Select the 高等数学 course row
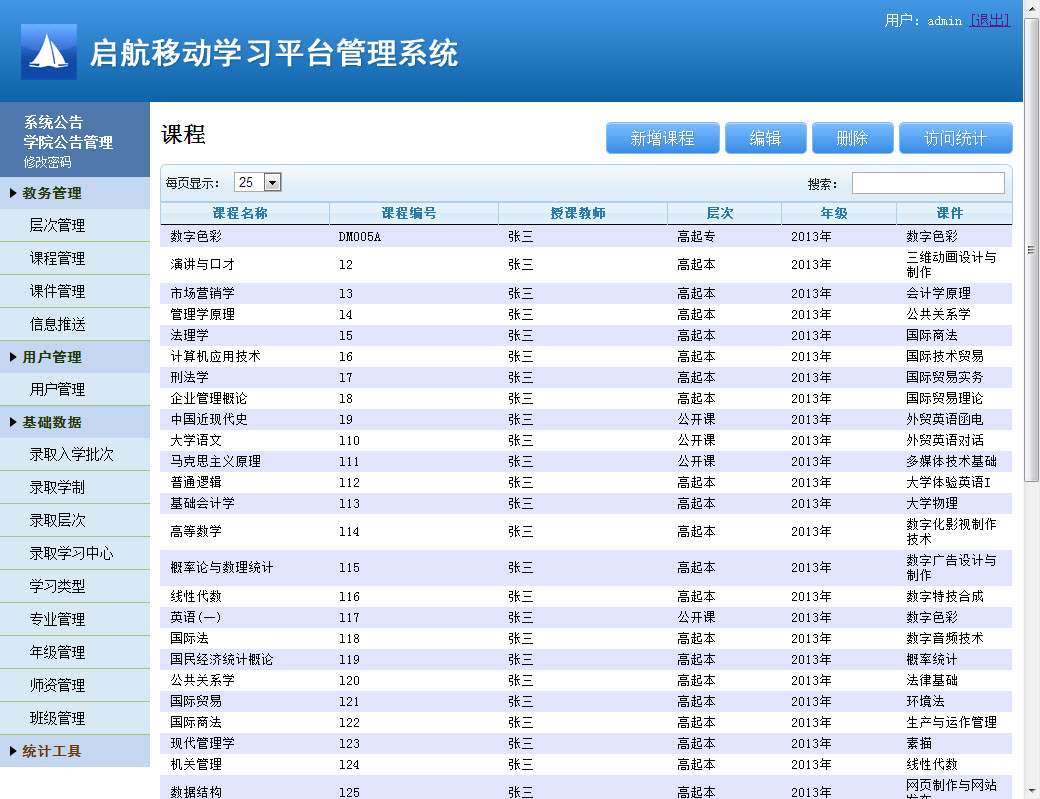 point(196,531)
